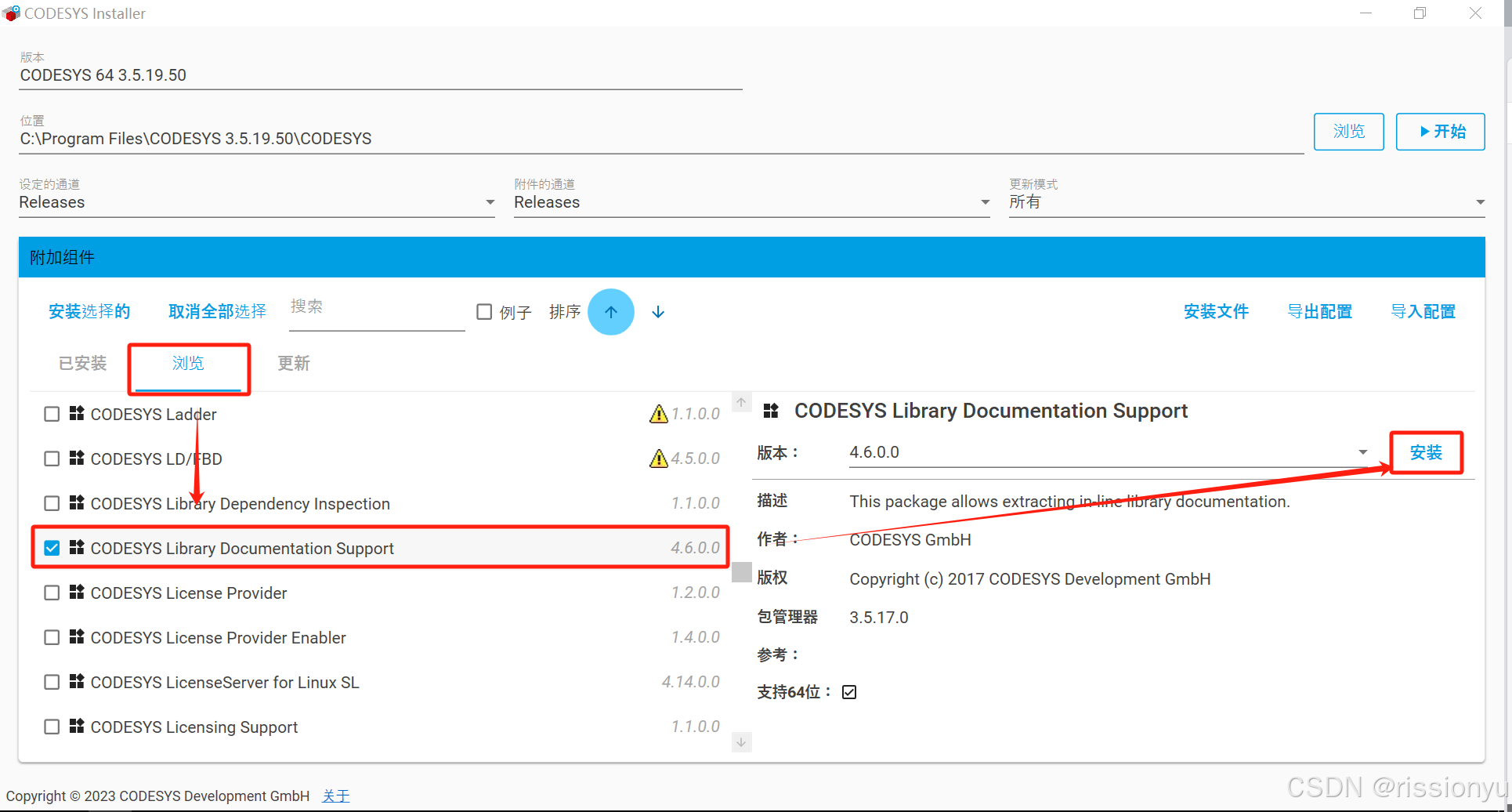This screenshot has width=1512, height=812.
Task: Open the 设定的通道 Releases dropdown
Action: coord(489,201)
